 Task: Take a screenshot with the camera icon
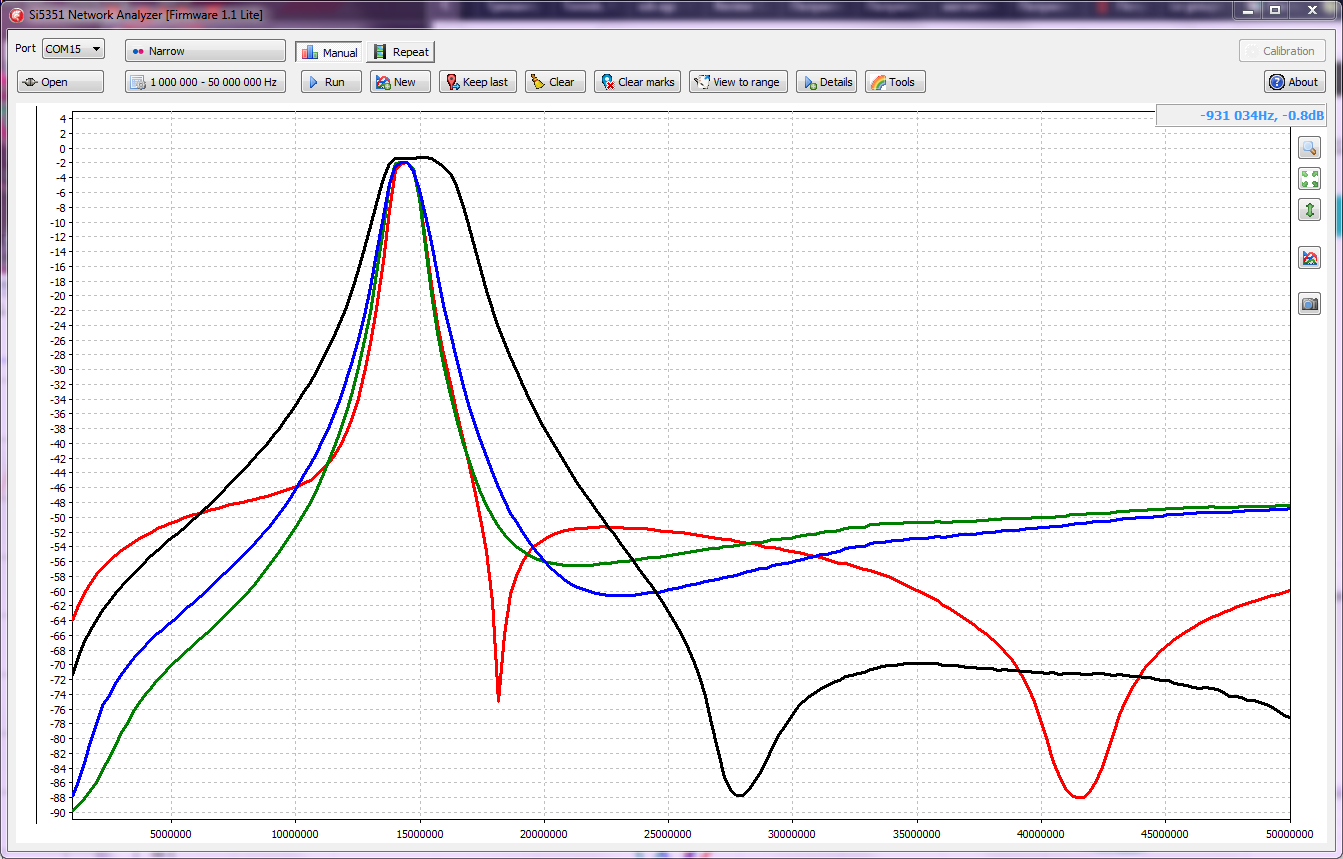click(1309, 303)
